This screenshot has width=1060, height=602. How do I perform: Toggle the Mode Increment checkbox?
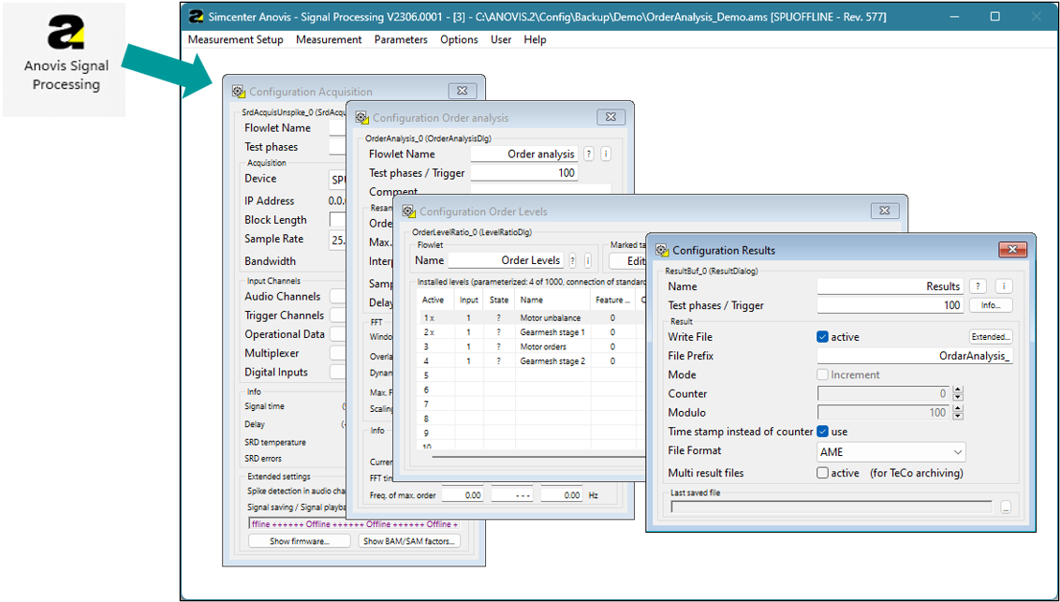pyautogui.click(x=822, y=374)
